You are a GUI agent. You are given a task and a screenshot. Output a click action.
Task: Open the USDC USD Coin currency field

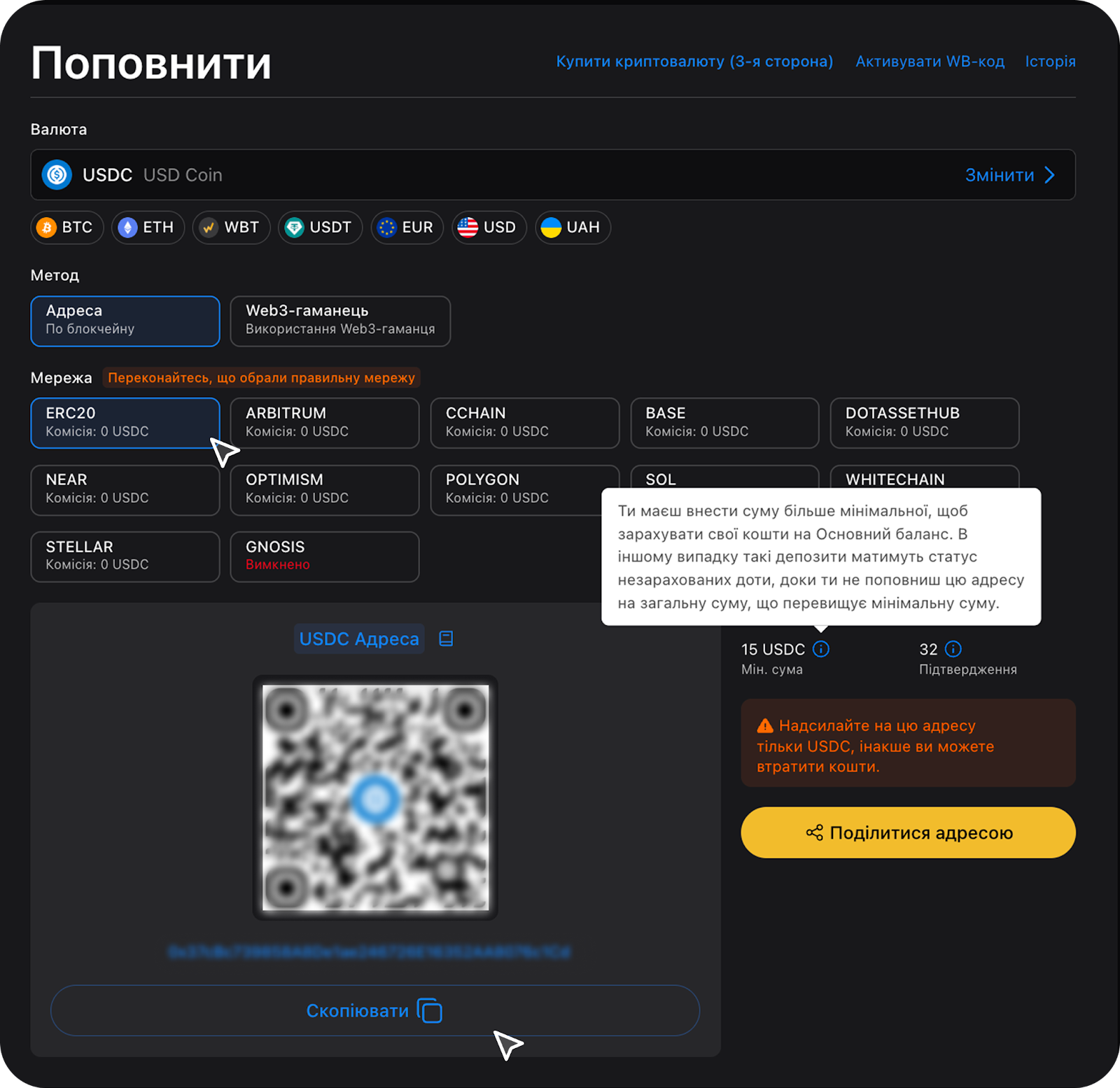490,175
